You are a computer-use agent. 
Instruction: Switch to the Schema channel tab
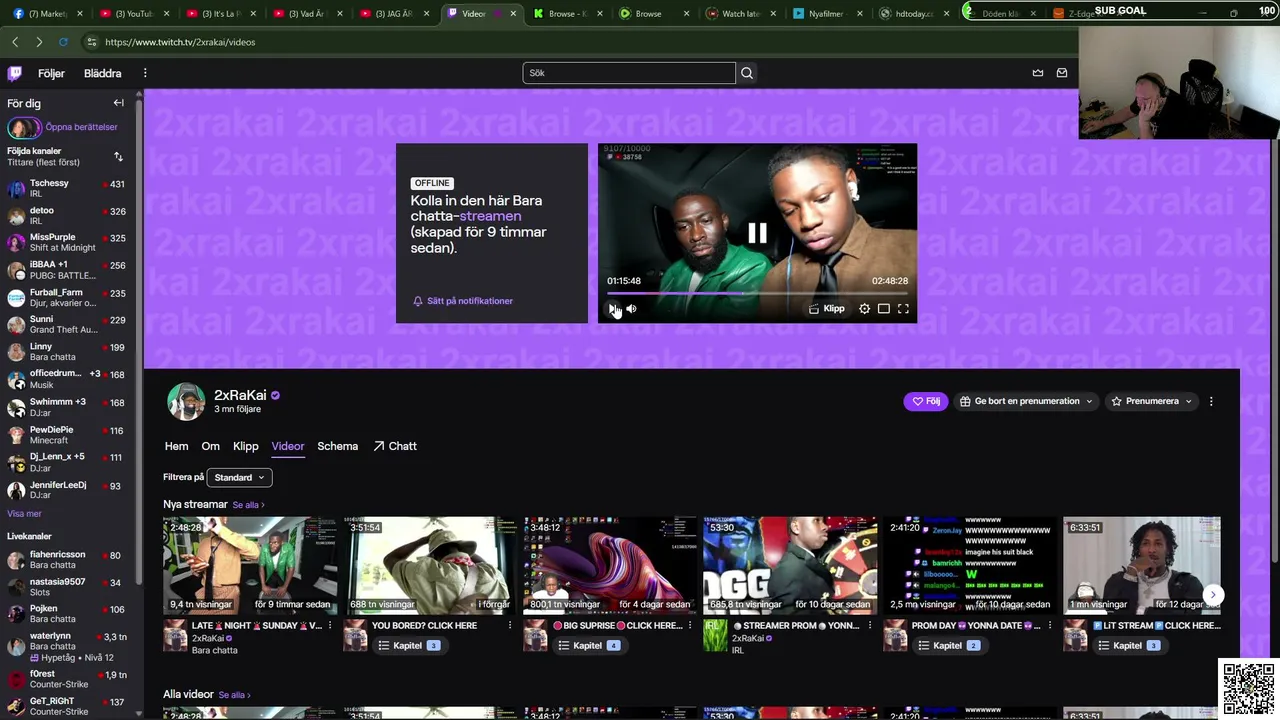[x=337, y=446]
